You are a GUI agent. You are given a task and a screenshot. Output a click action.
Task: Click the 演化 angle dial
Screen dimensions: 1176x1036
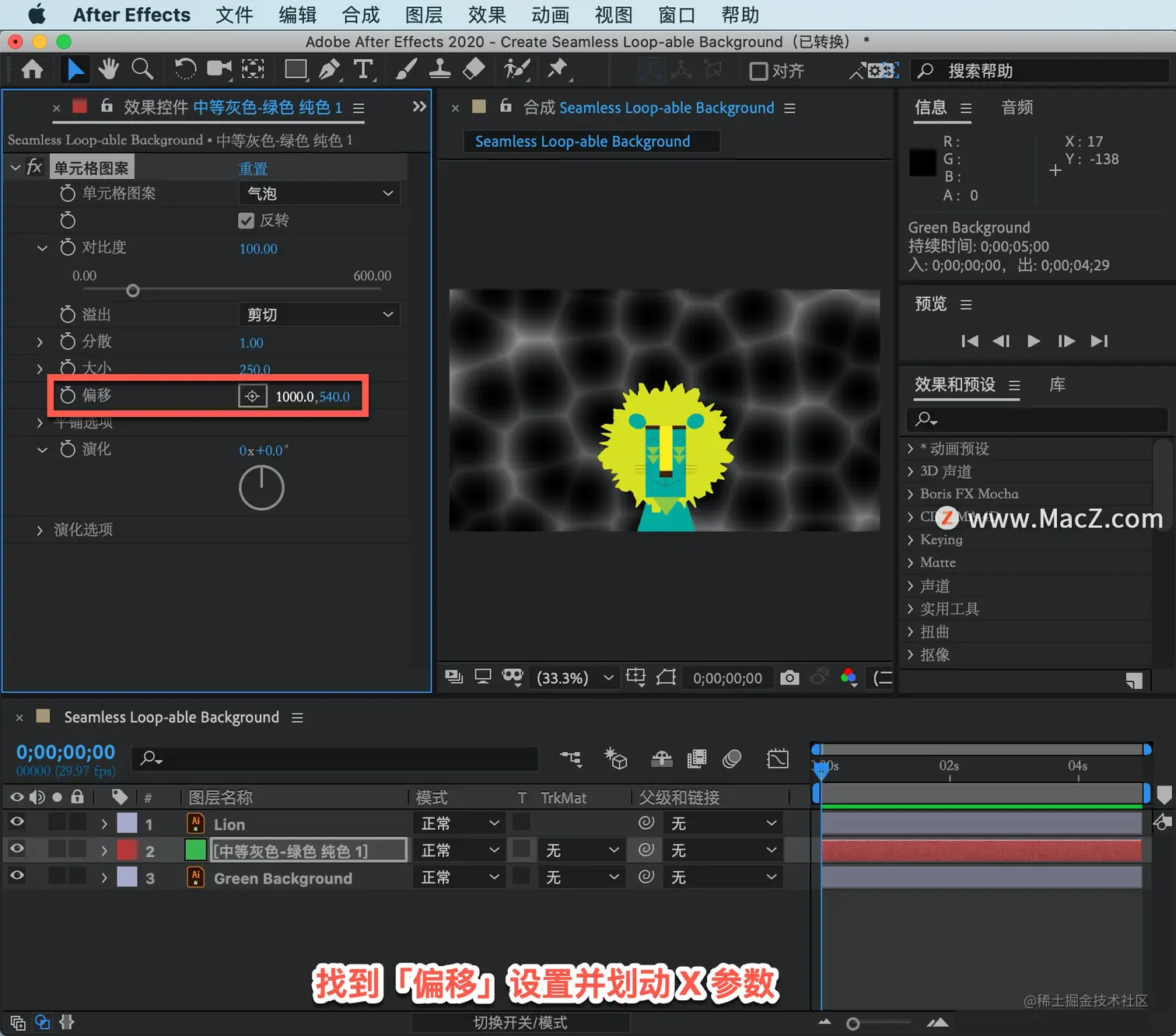coord(261,488)
